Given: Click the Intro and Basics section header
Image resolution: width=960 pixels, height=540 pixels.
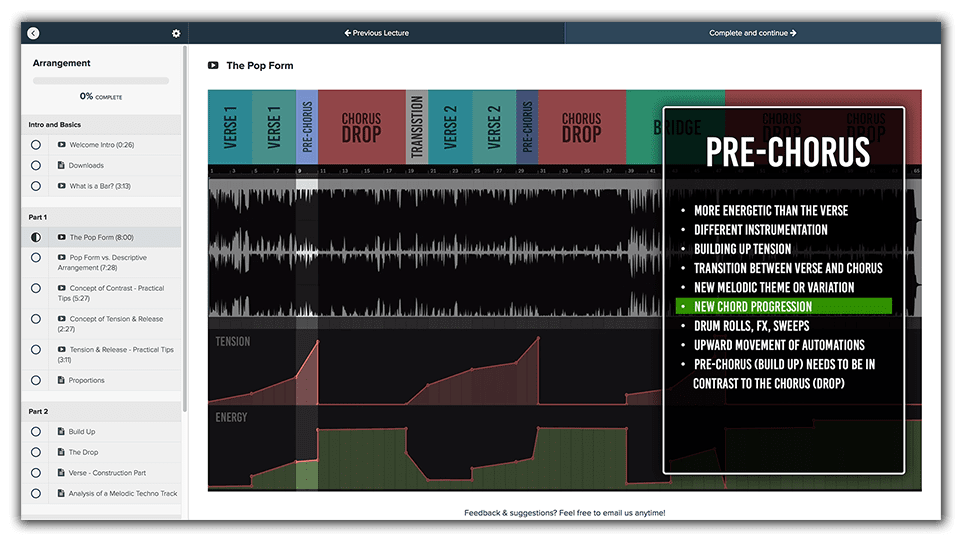Looking at the screenshot, I should (101, 125).
